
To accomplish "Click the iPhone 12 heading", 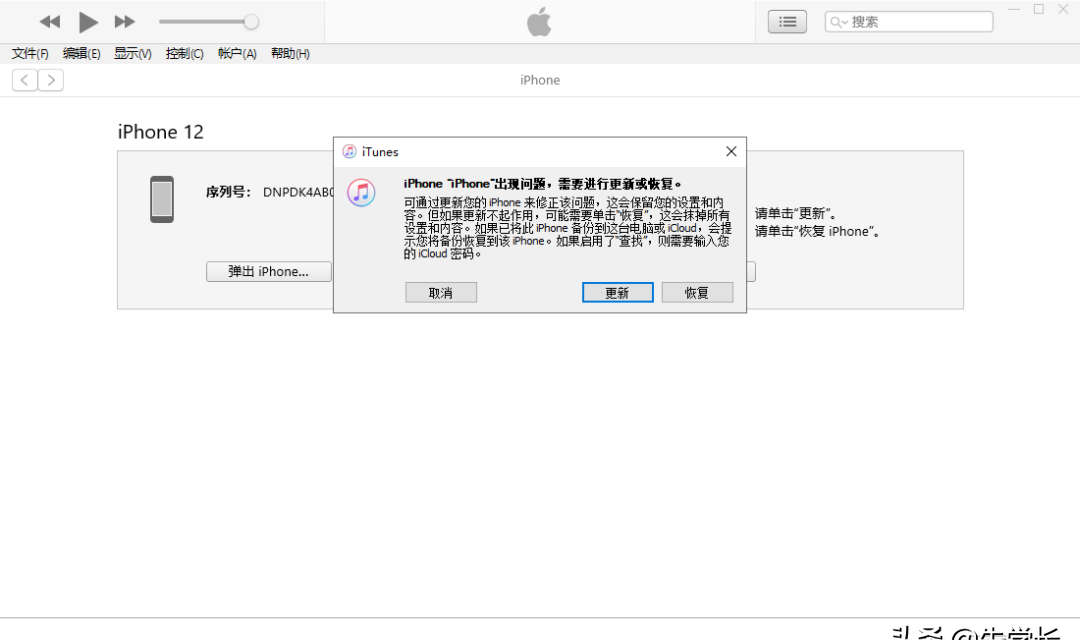I will pos(160,132).
